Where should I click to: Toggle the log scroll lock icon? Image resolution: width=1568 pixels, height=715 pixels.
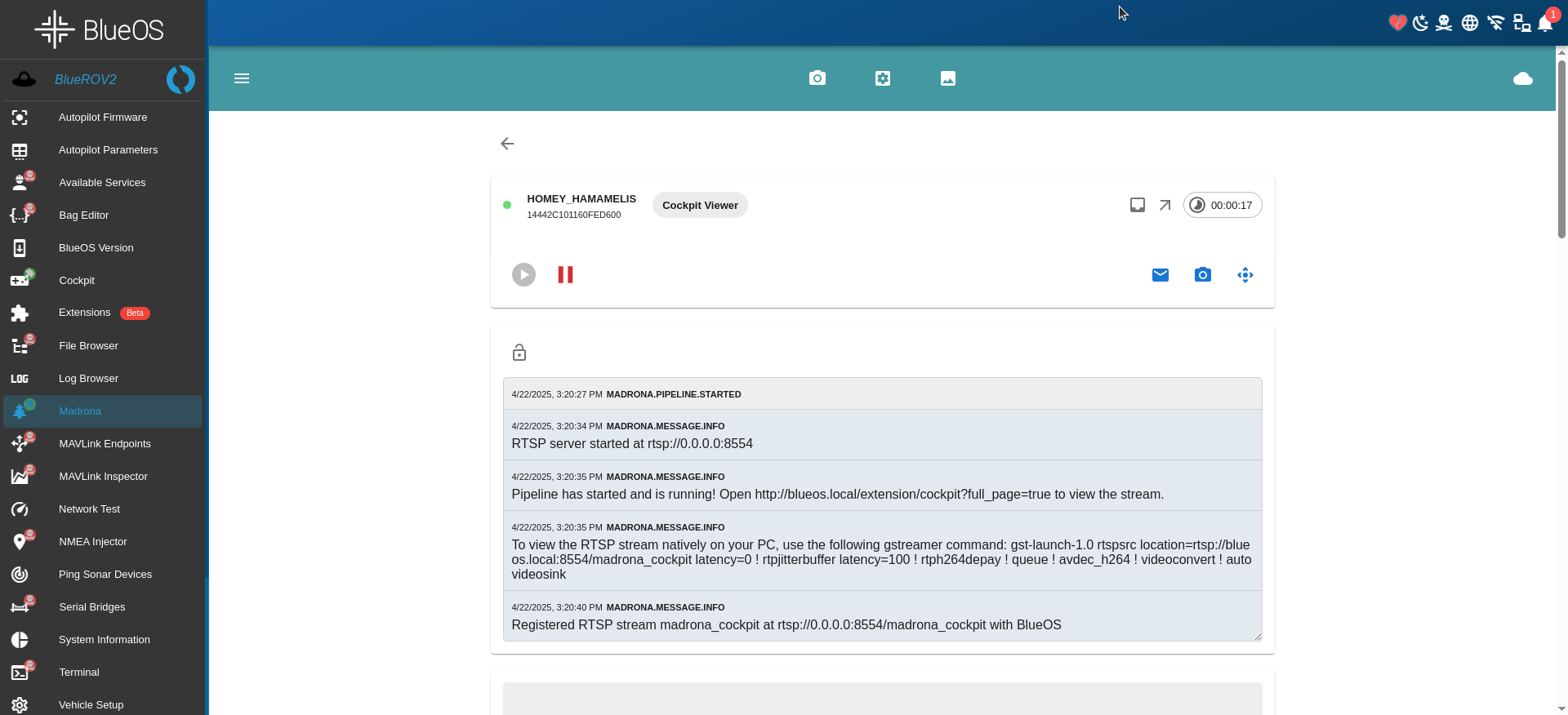[519, 353]
